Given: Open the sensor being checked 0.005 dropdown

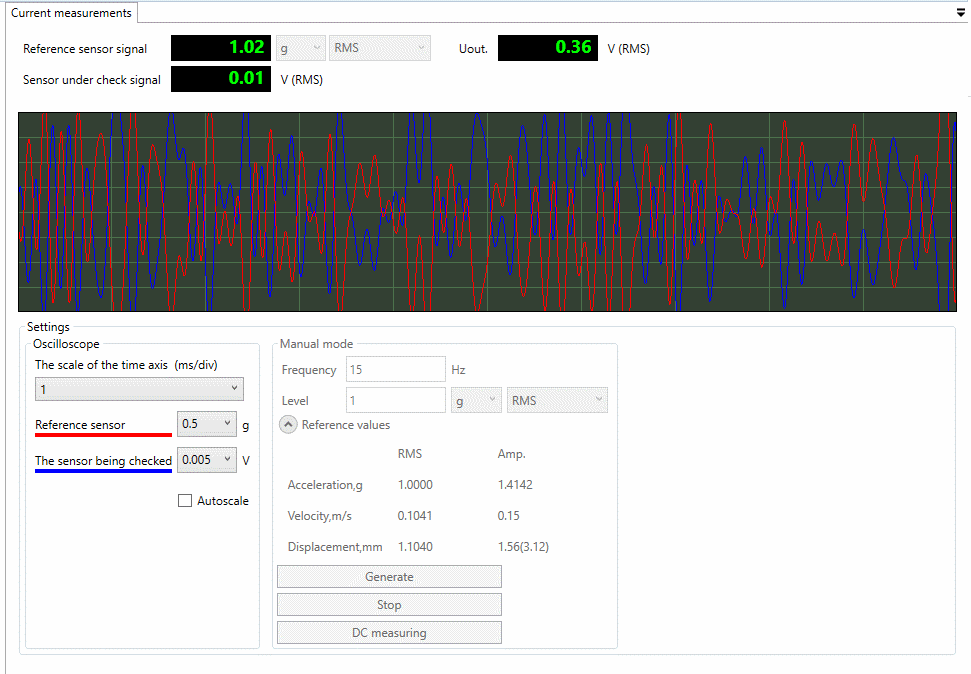Looking at the screenshot, I should click(207, 460).
